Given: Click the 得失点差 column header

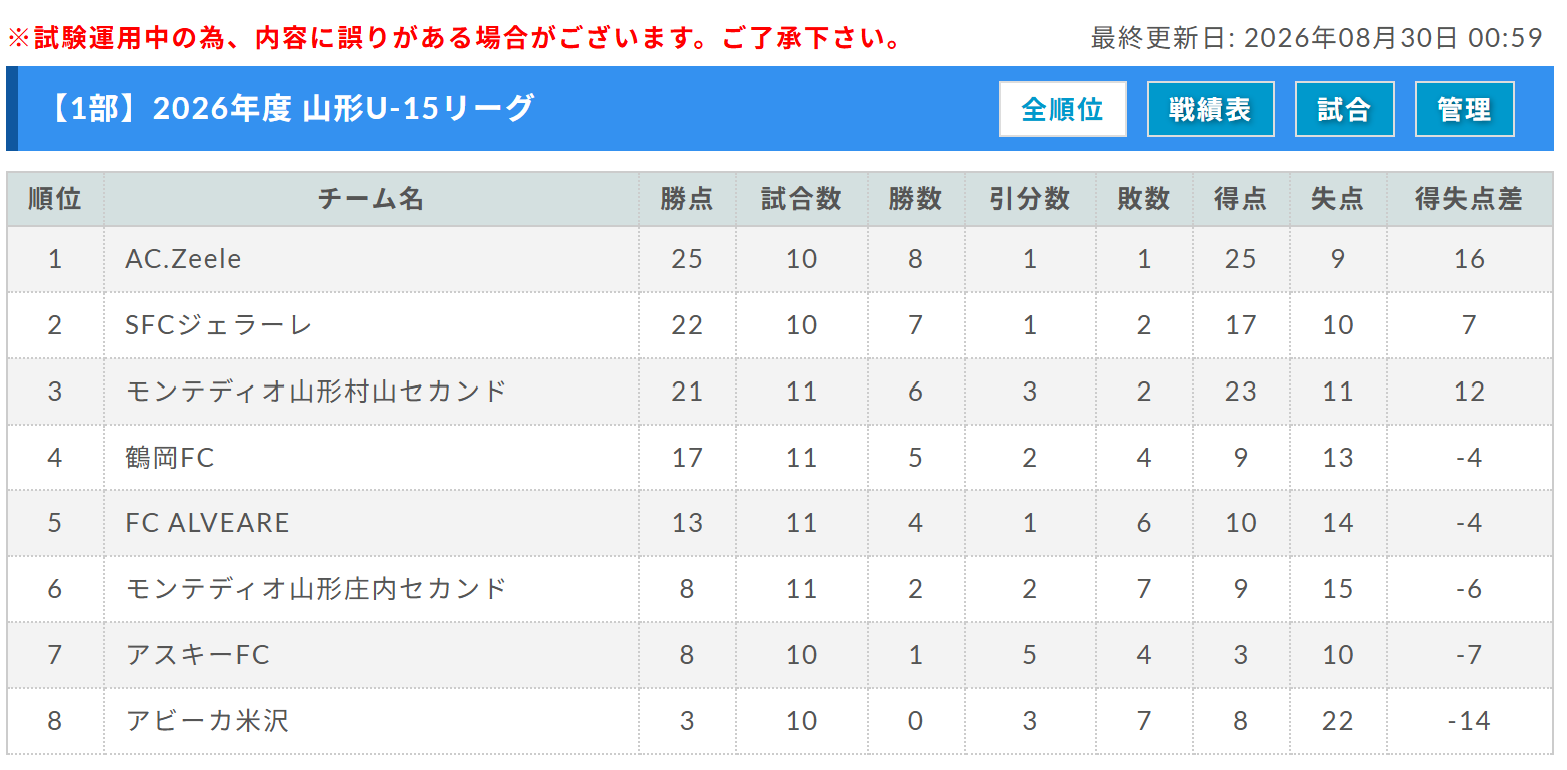Looking at the screenshot, I should 1469,199.
